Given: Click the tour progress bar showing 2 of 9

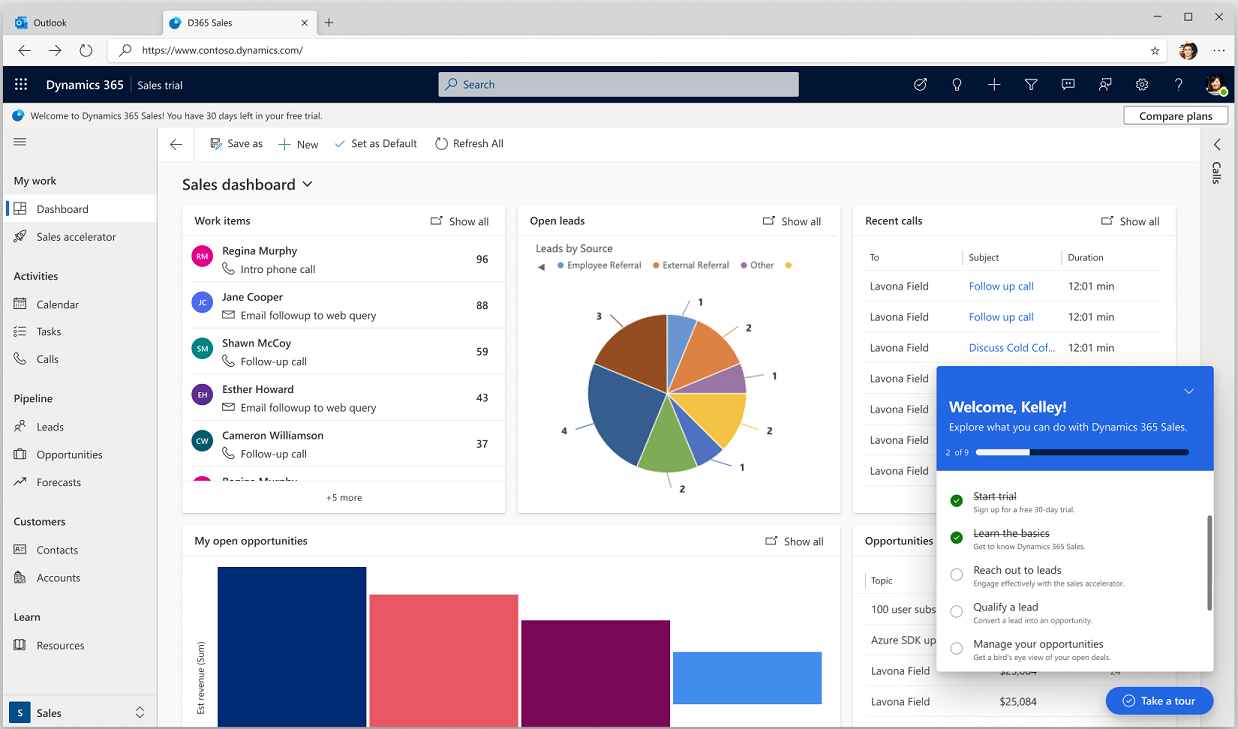Looking at the screenshot, I should click(x=1083, y=452).
